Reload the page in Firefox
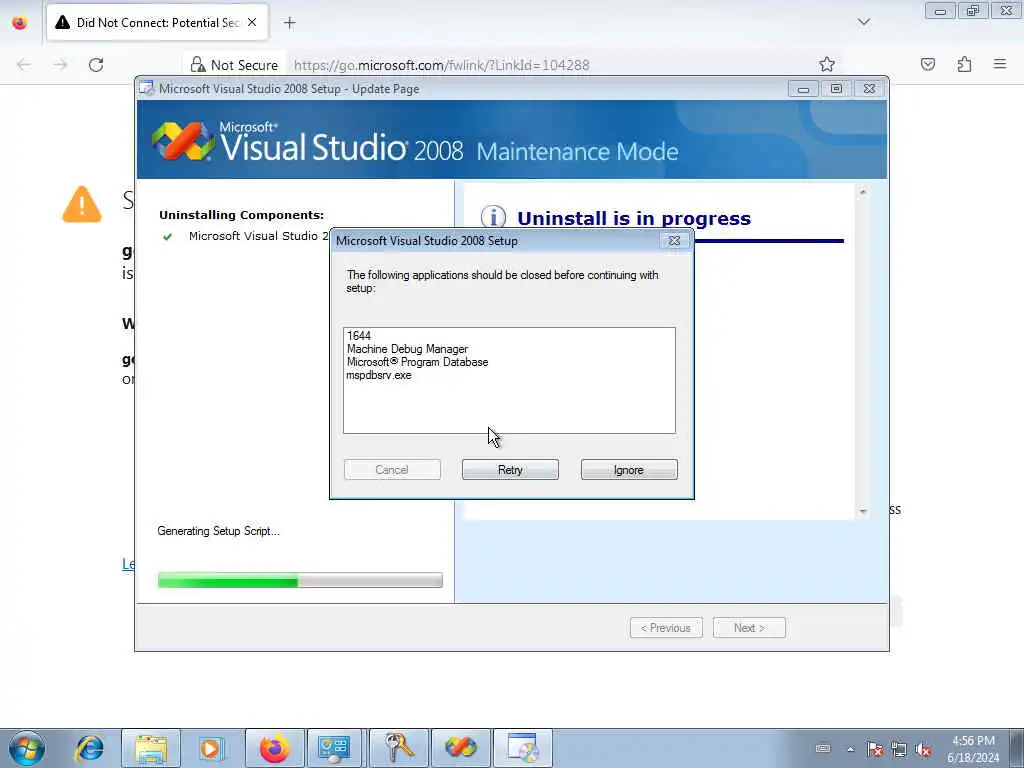Image resolution: width=1024 pixels, height=768 pixels. click(x=96, y=65)
